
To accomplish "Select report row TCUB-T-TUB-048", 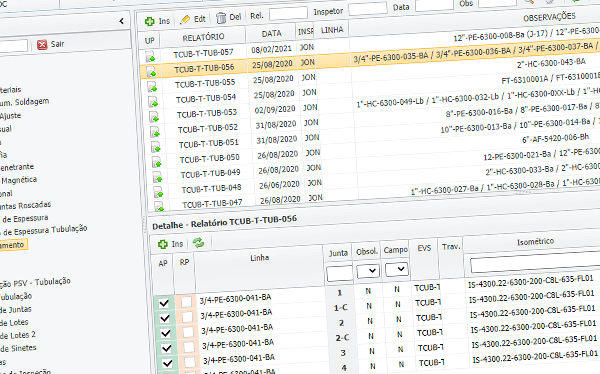I will [212, 189].
